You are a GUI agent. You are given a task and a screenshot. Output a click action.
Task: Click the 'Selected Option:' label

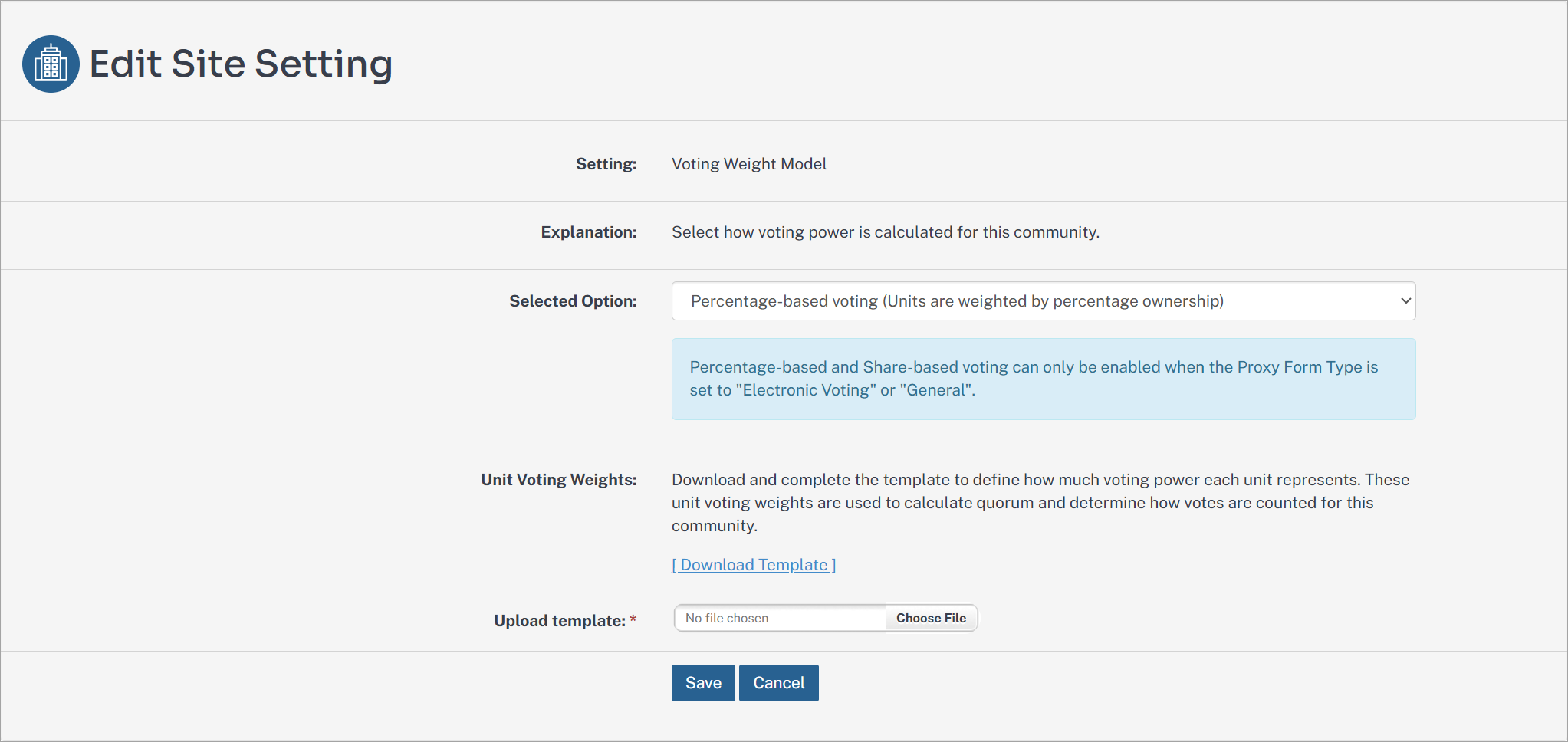(573, 301)
